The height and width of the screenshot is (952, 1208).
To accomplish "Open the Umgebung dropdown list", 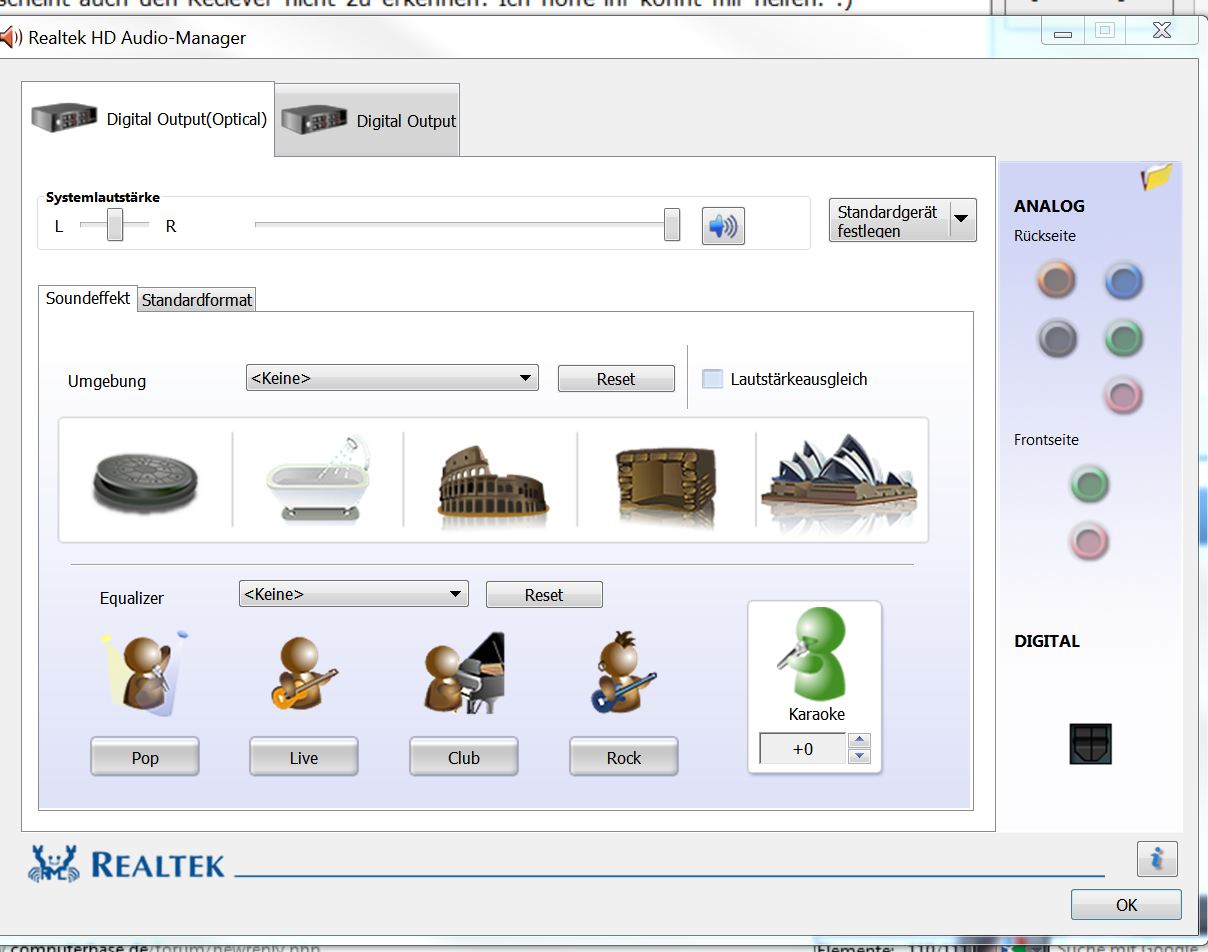I will 392,378.
